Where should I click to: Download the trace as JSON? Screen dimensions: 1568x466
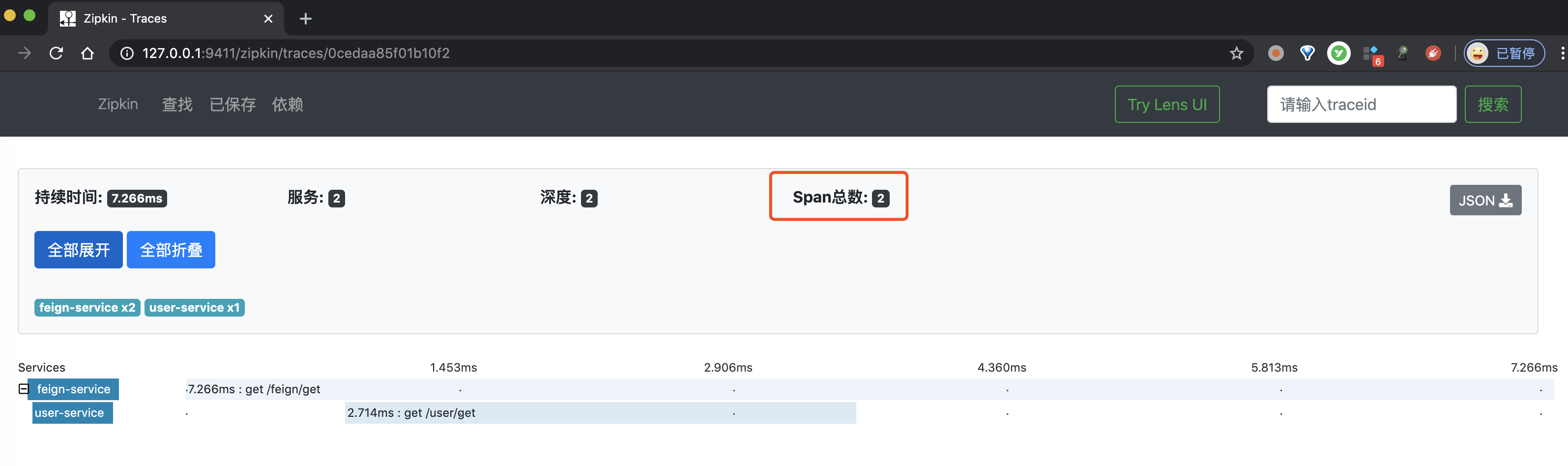click(1484, 200)
